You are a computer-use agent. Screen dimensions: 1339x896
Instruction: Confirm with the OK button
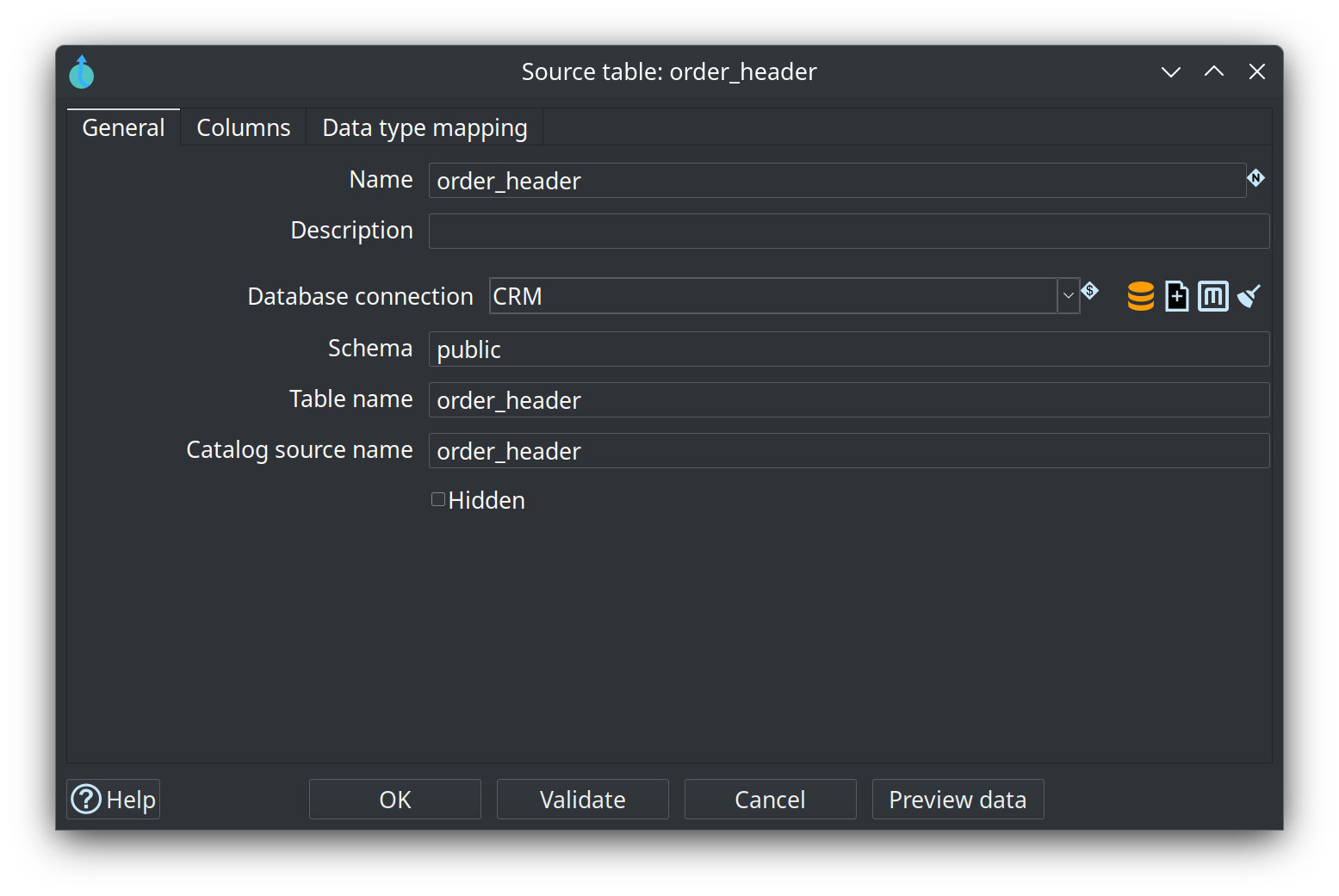point(395,800)
